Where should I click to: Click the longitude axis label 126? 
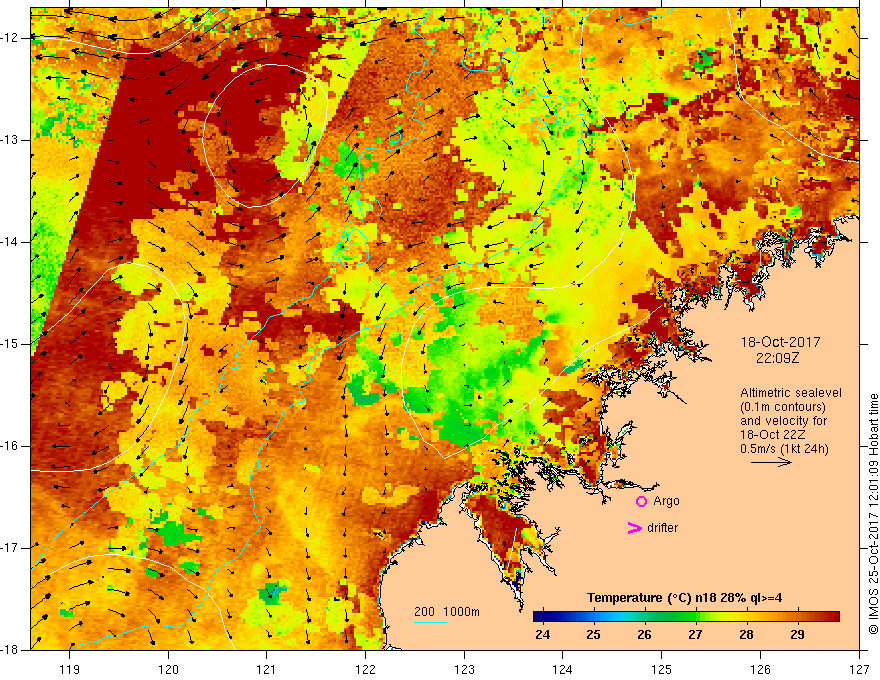[x=760, y=669]
